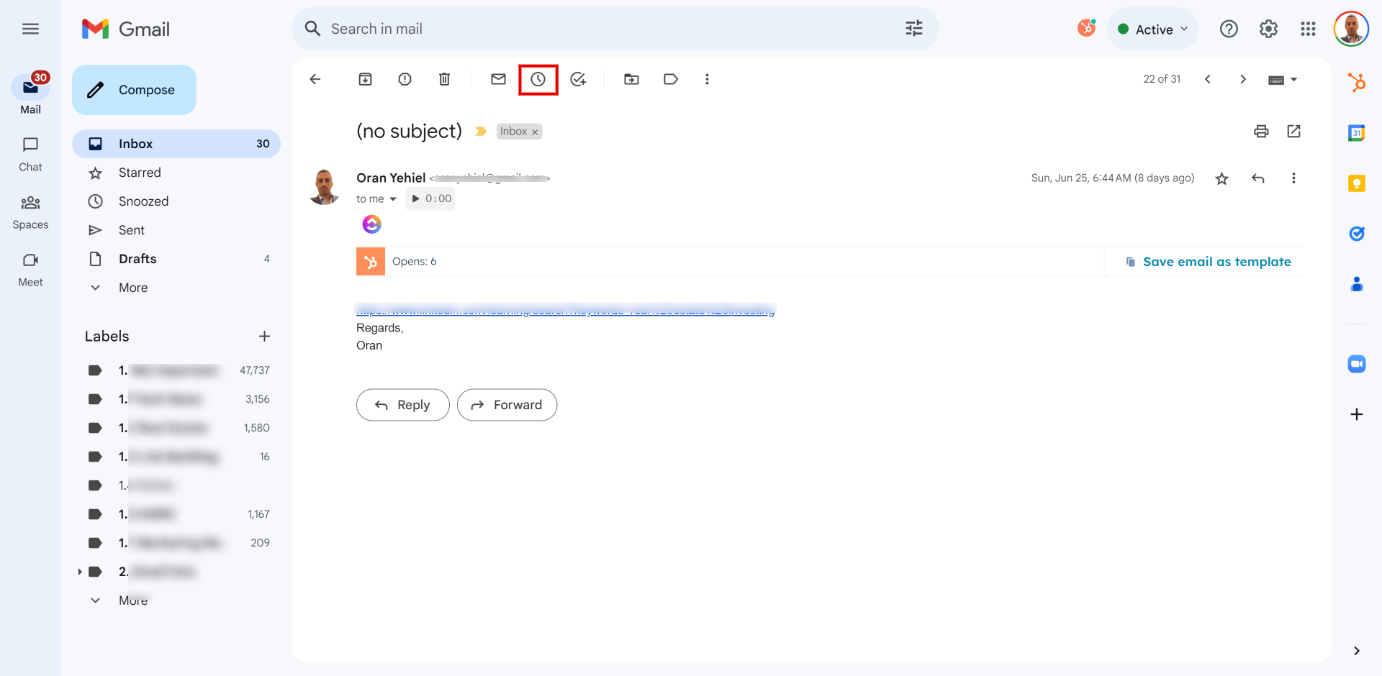Open the Active status dropdown
This screenshot has height=676, width=1382.
tap(1153, 29)
